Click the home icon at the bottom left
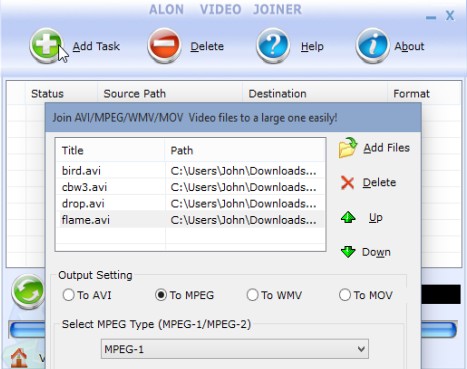This screenshot has width=467, height=369. click(19, 357)
